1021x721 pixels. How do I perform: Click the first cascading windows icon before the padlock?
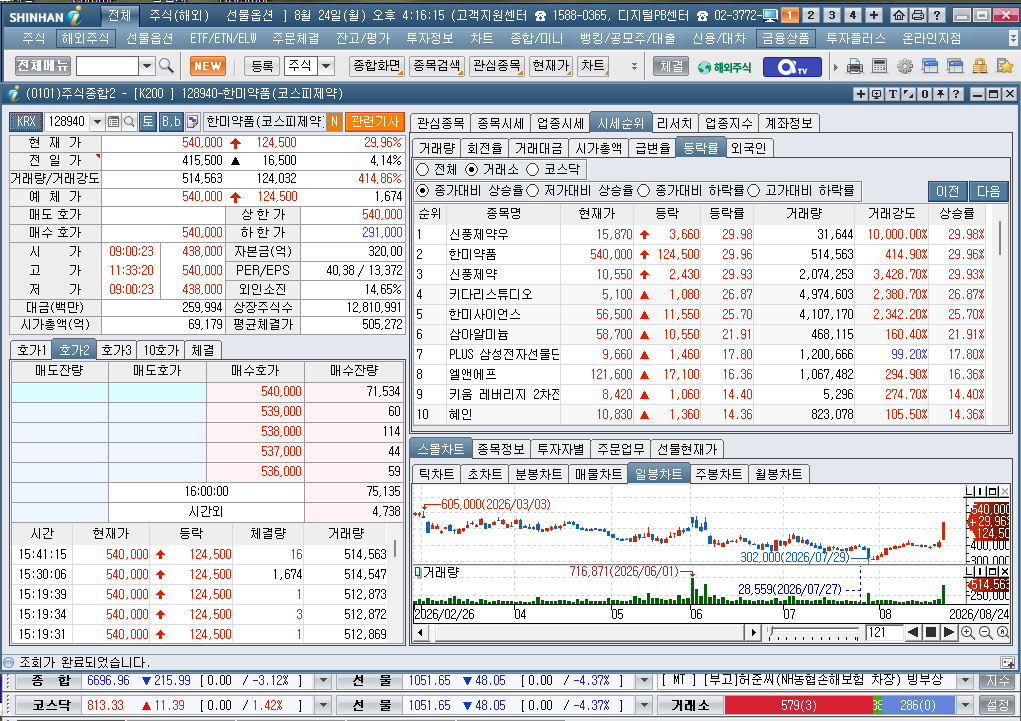[x=930, y=66]
